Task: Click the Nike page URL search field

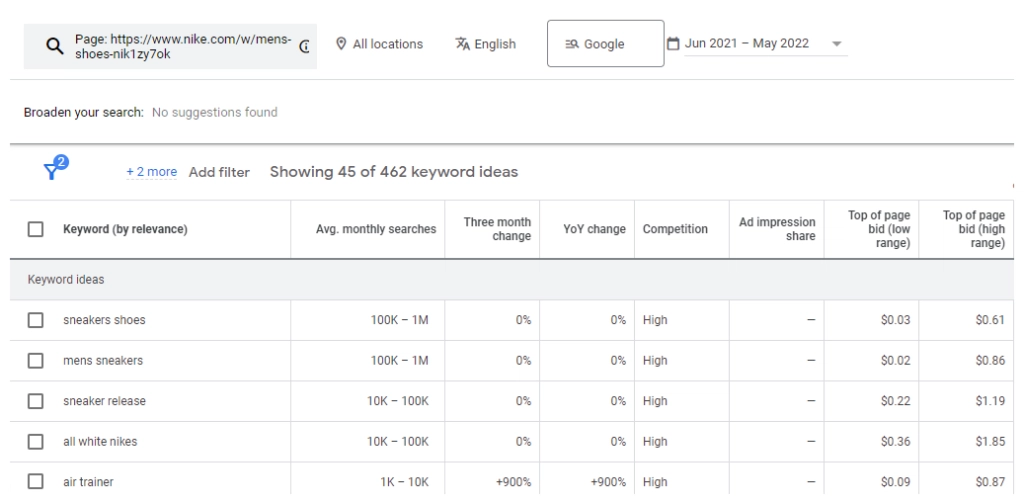Action: pos(170,46)
